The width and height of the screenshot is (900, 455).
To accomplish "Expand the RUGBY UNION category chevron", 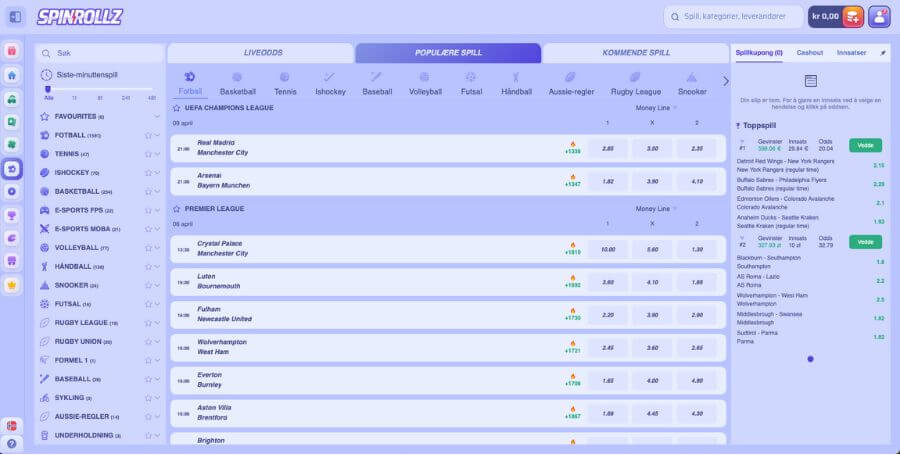I will (157, 341).
